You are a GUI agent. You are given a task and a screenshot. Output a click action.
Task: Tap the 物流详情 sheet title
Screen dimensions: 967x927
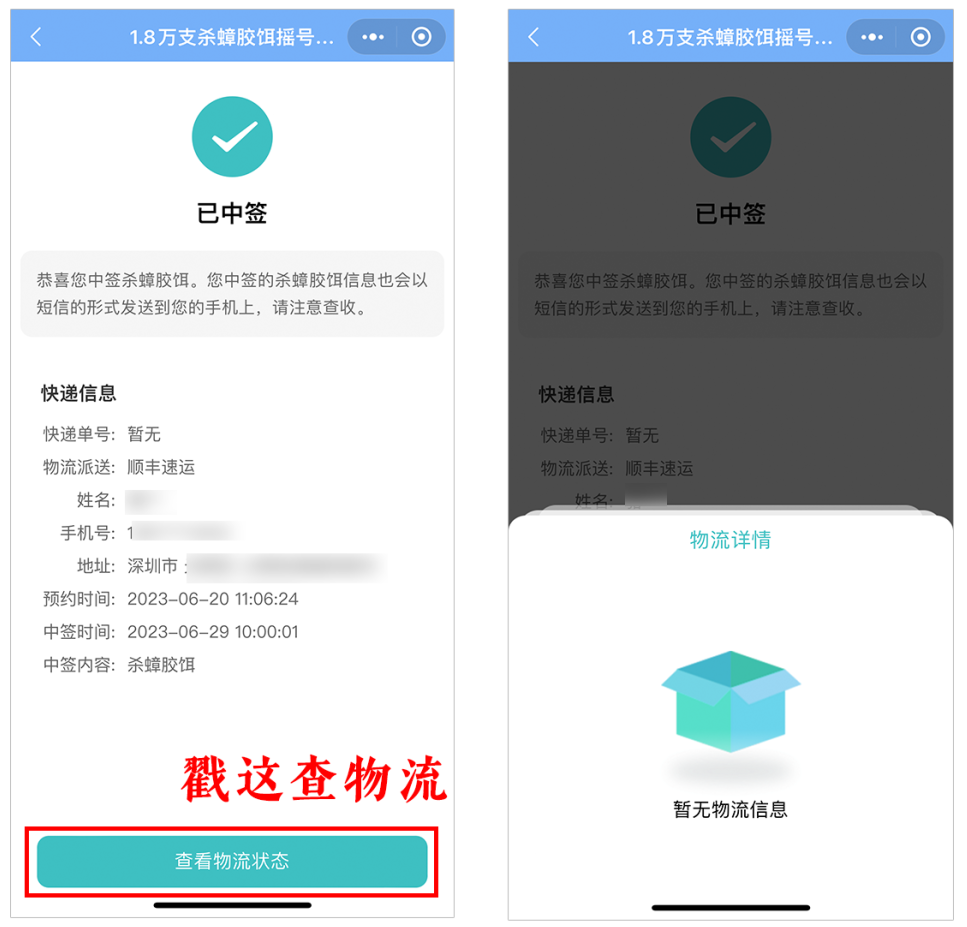pyautogui.click(x=731, y=540)
